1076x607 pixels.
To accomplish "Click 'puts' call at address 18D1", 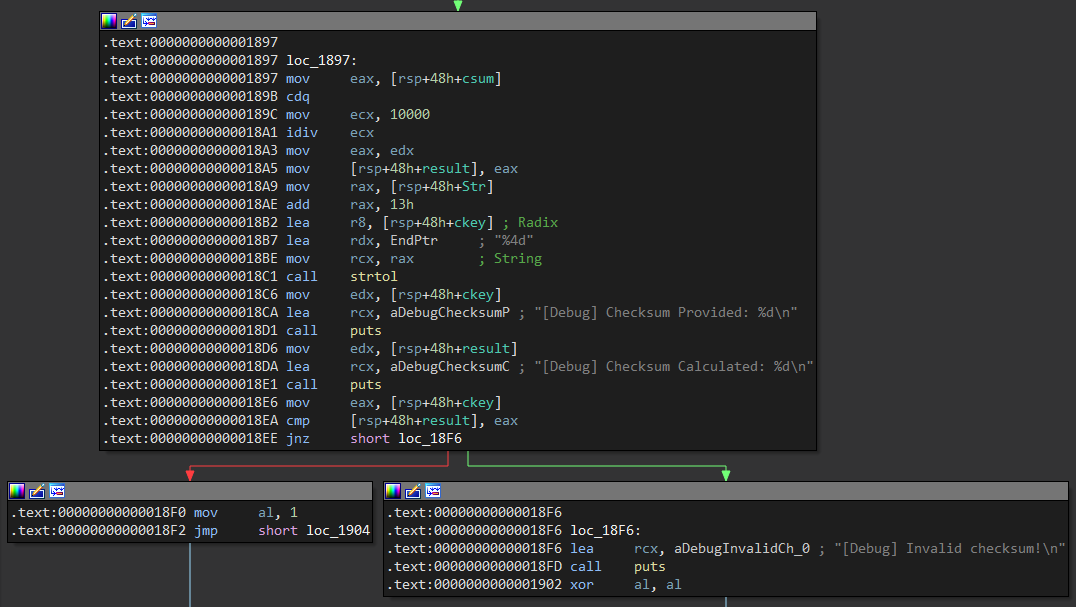I will [366, 330].
